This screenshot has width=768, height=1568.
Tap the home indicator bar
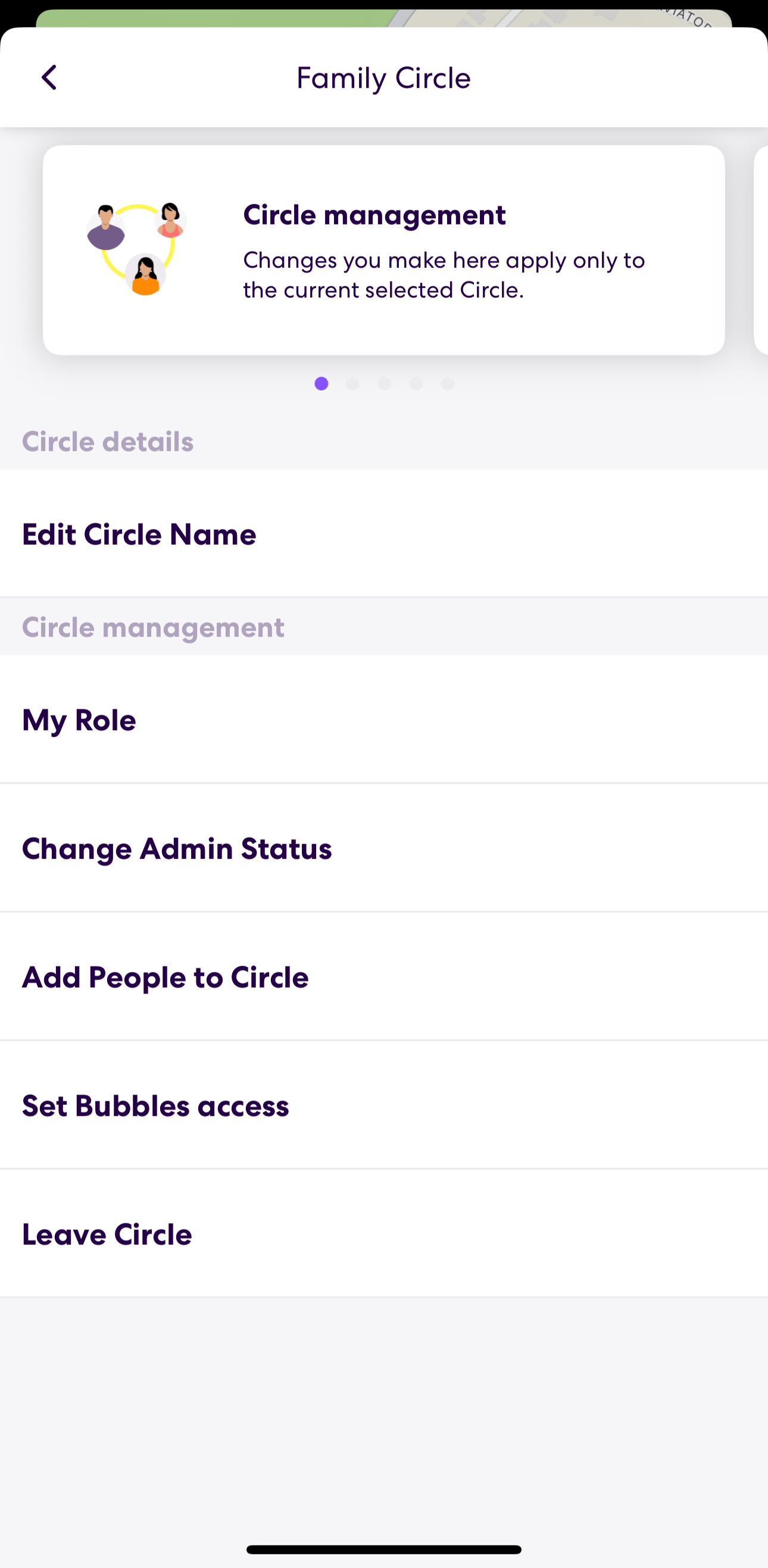[x=383, y=1549]
